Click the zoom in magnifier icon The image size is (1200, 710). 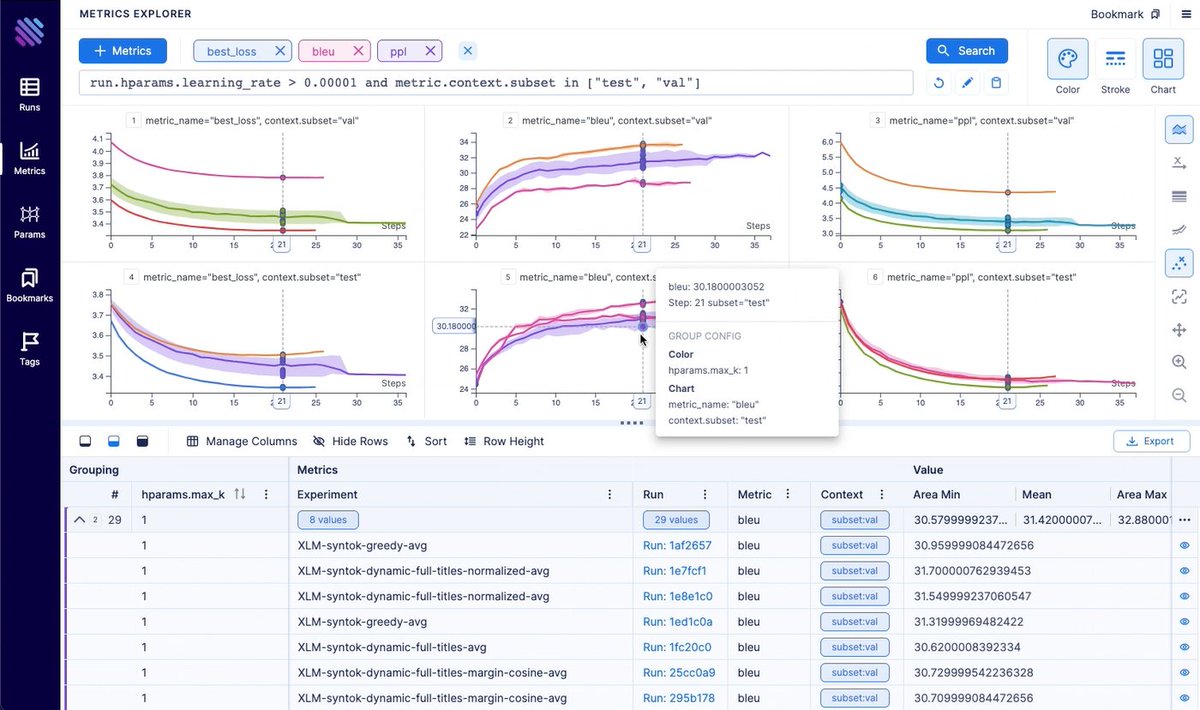click(1179, 362)
